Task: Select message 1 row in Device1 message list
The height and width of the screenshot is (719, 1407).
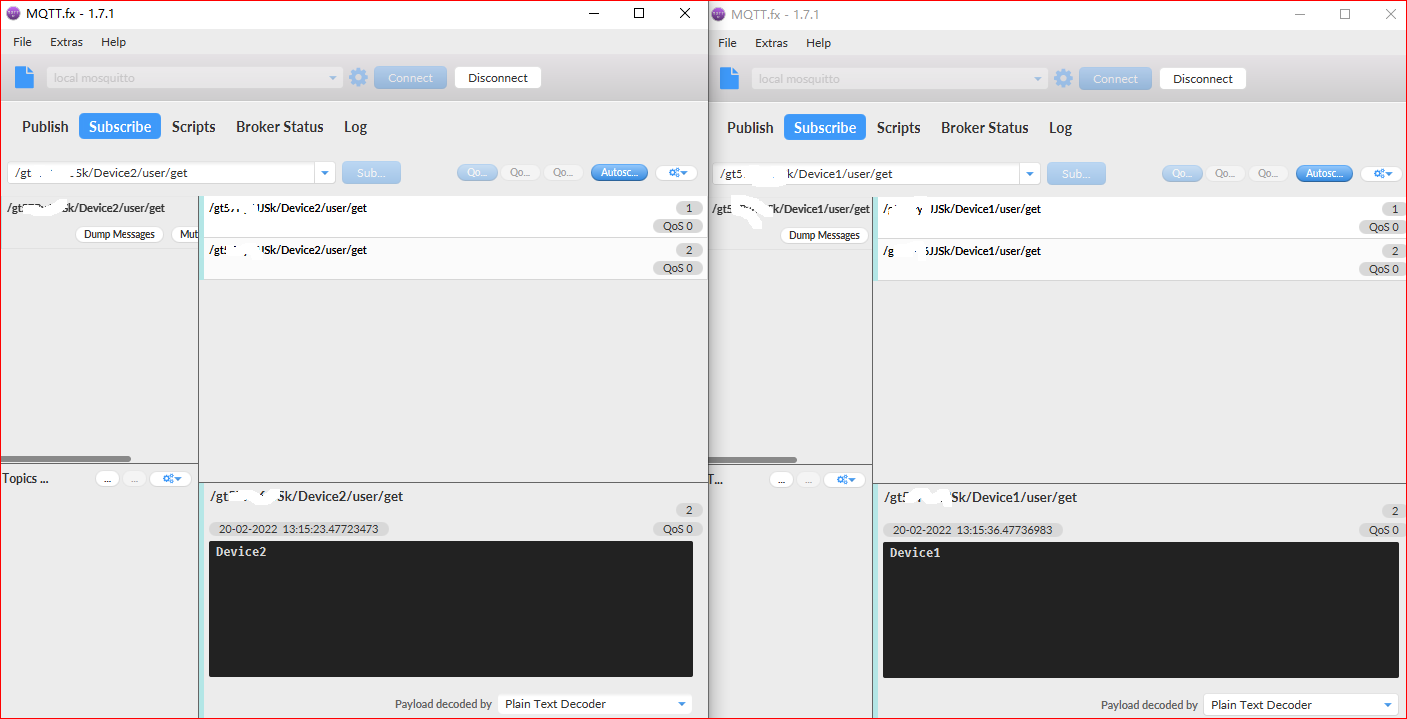Action: 1141,218
